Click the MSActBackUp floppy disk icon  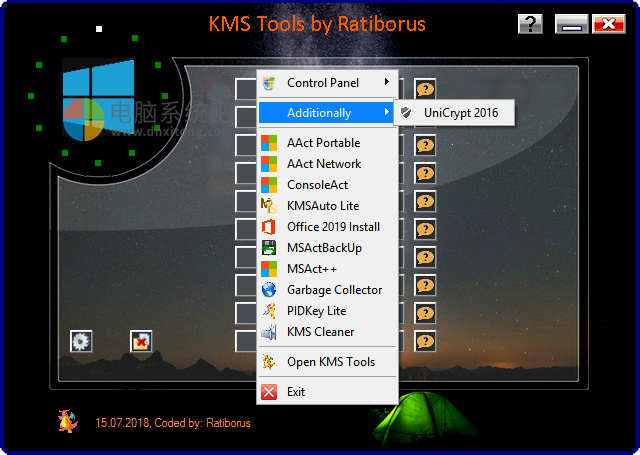269,248
